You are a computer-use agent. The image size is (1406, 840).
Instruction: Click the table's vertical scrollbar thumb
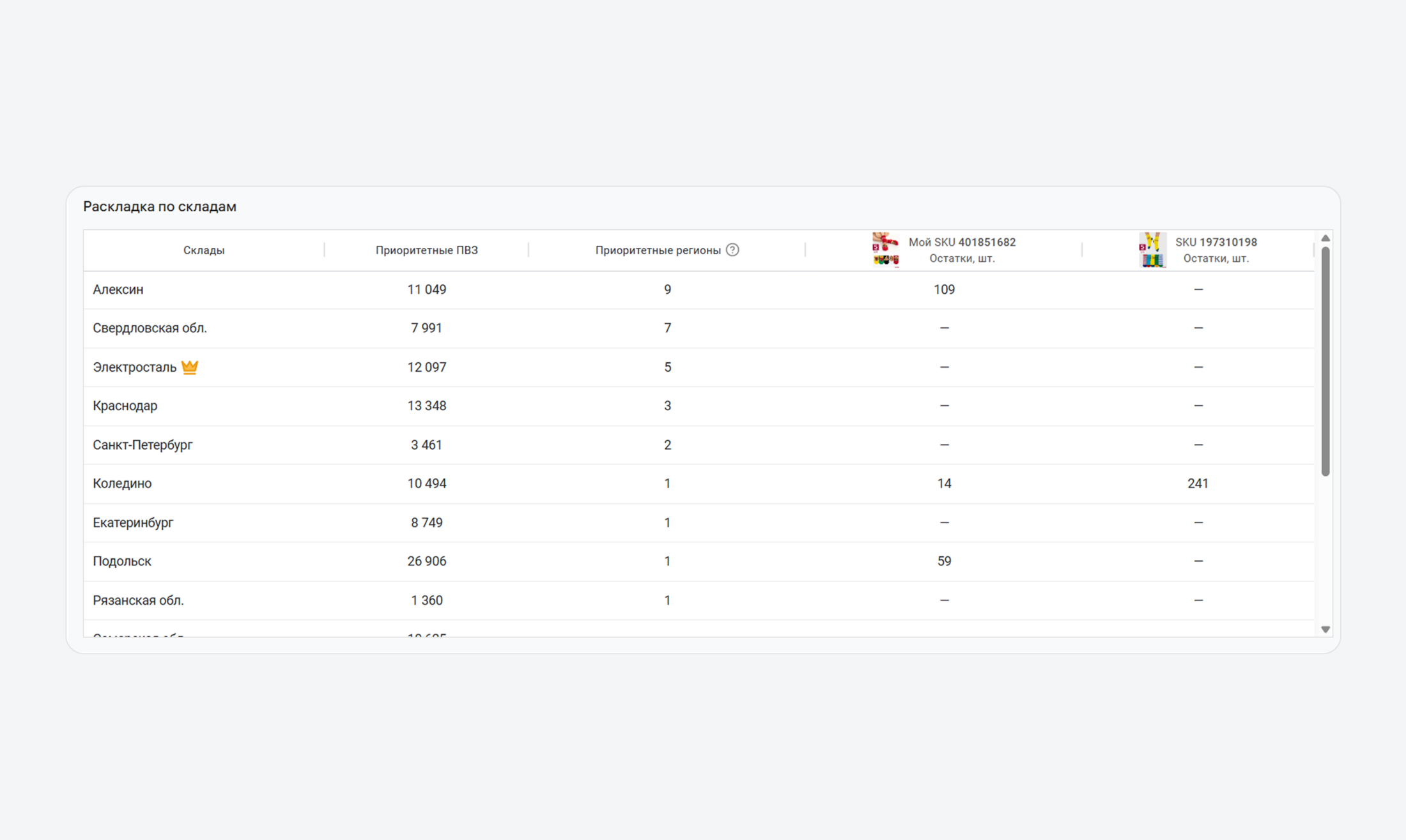[x=1325, y=361]
